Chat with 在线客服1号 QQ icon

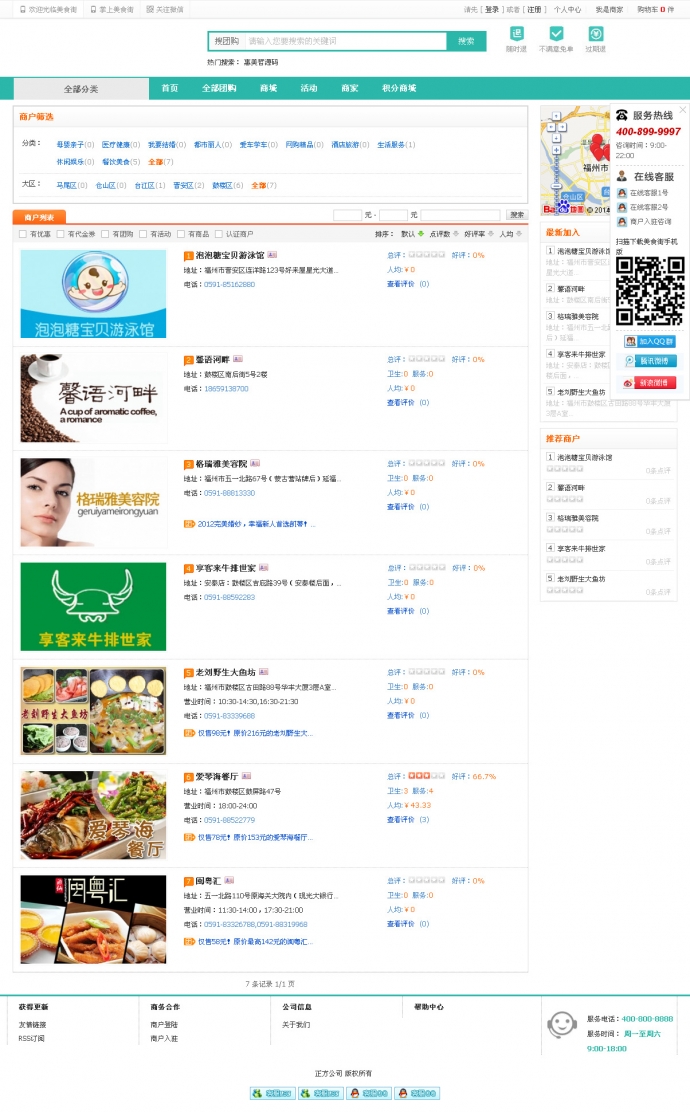point(622,193)
